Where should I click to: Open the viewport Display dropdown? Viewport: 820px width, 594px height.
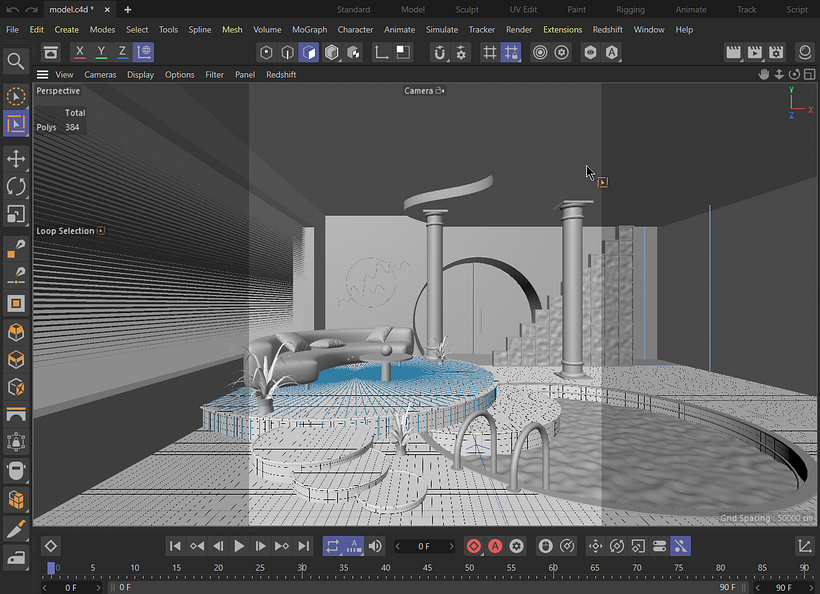point(141,75)
